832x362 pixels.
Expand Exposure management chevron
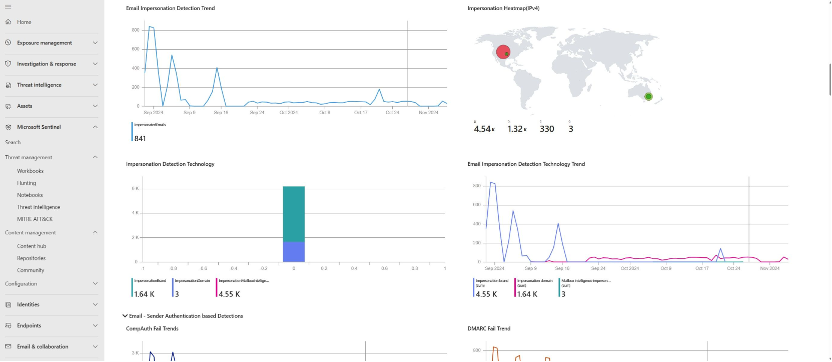(95, 42)
